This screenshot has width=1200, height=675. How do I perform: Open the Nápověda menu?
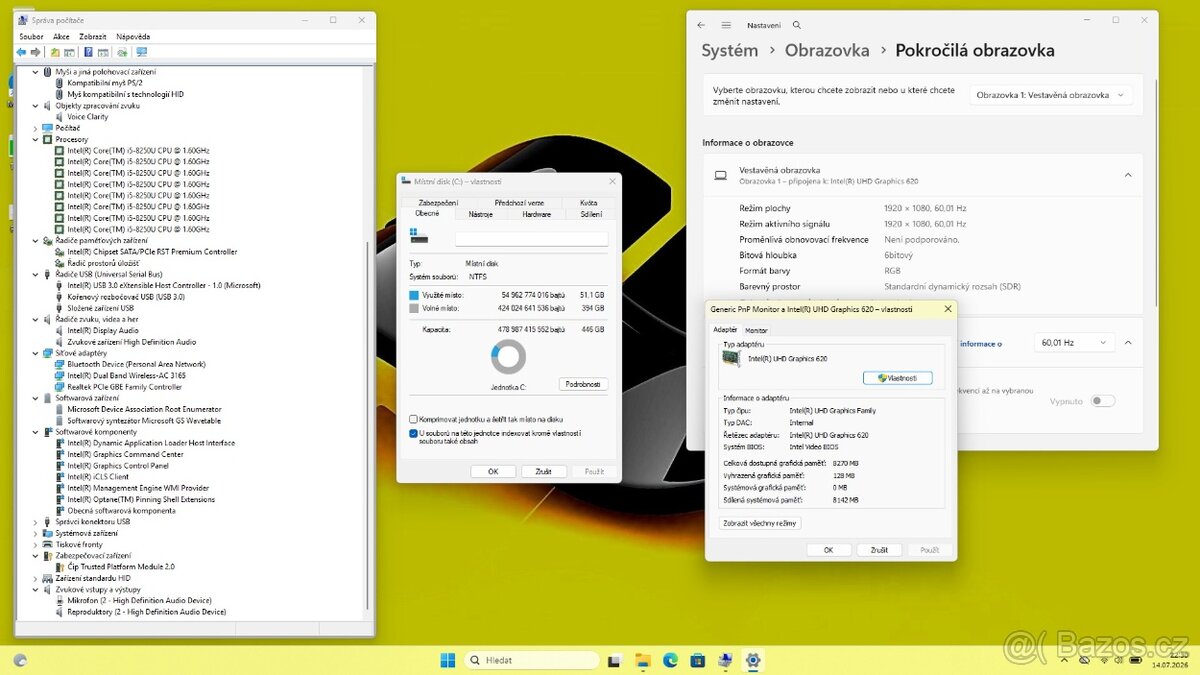point(133,36)
